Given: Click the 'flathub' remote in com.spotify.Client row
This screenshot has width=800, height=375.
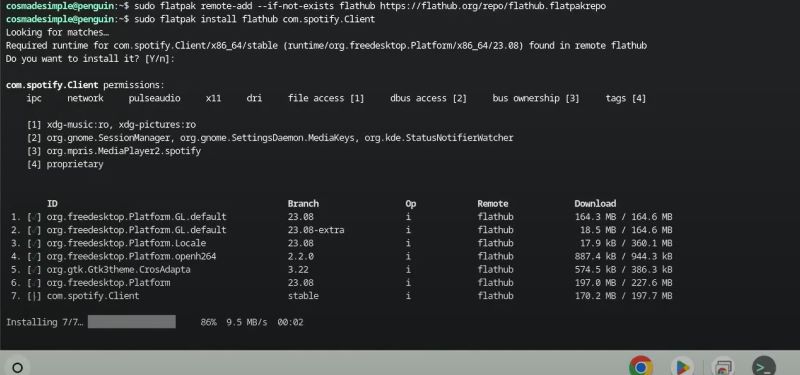Looking at the screenshot, I should pos(495,296).
